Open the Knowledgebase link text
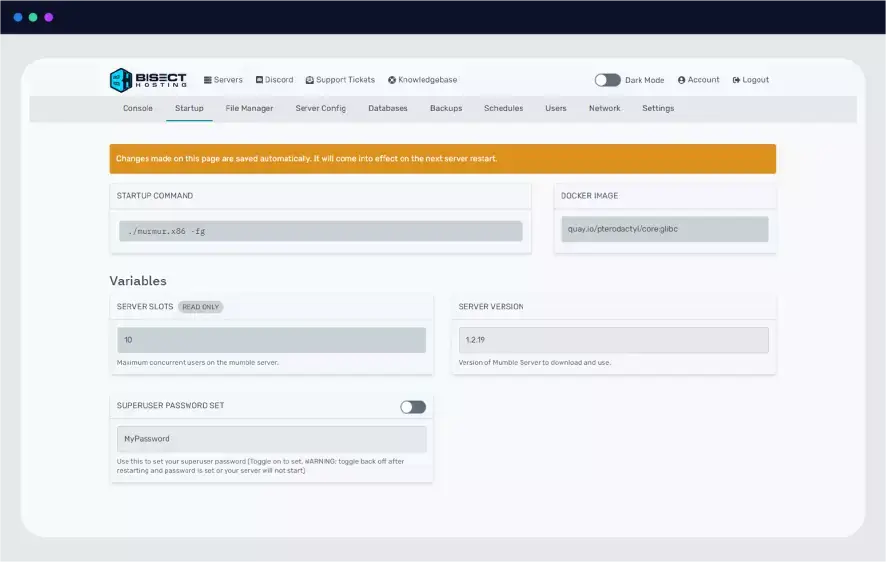This screenshot has width=886, height=562. pyautogui.click(x=428, y=80)
